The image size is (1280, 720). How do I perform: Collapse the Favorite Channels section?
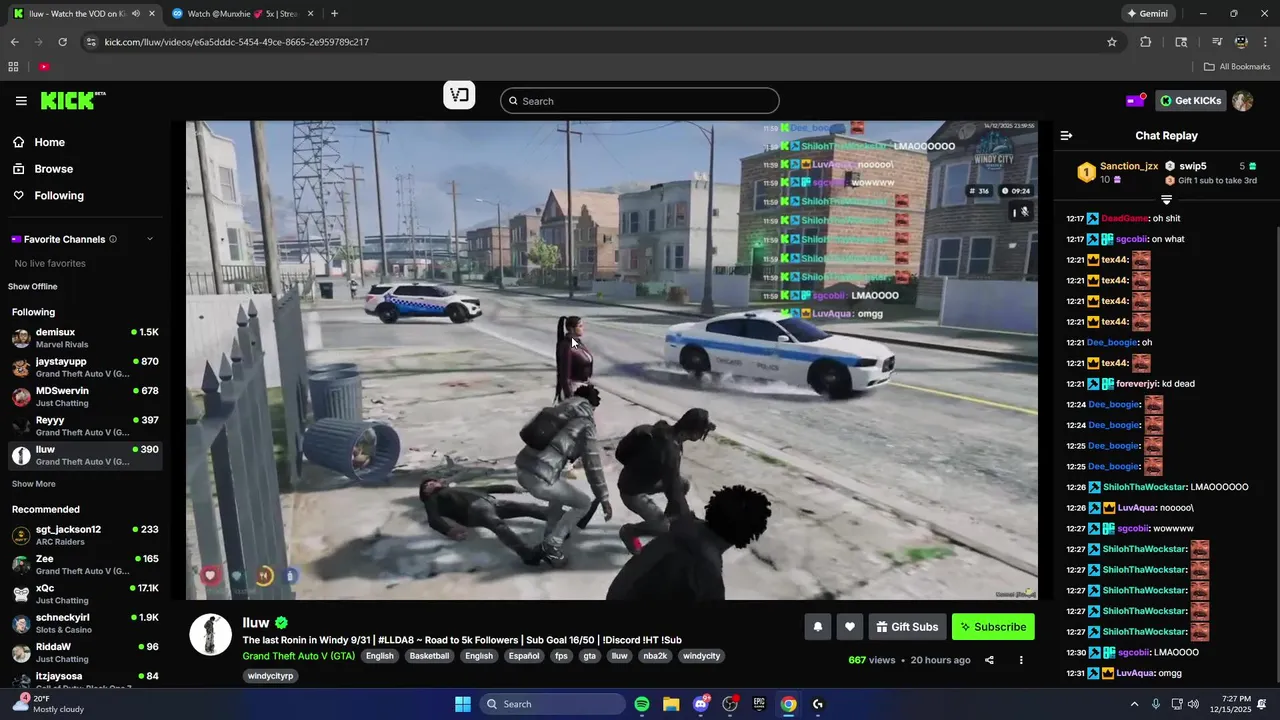pos(150,239)
